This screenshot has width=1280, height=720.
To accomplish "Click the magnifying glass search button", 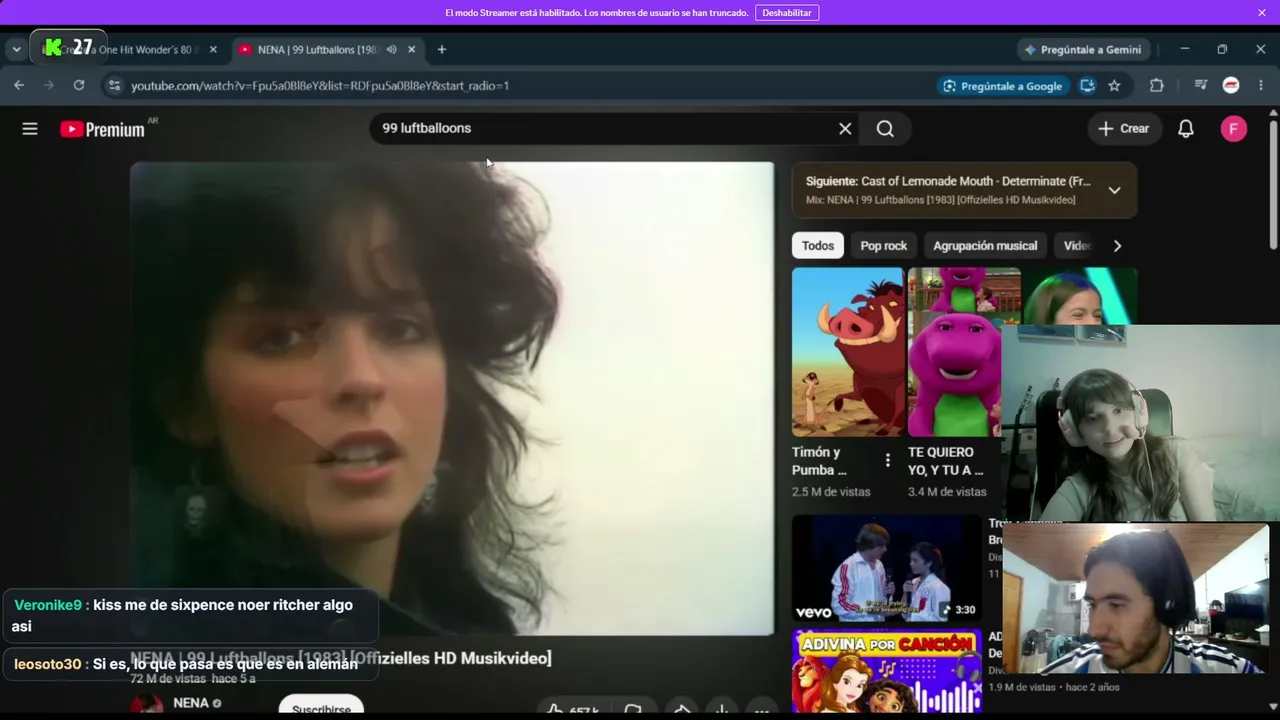I will 885,129.
